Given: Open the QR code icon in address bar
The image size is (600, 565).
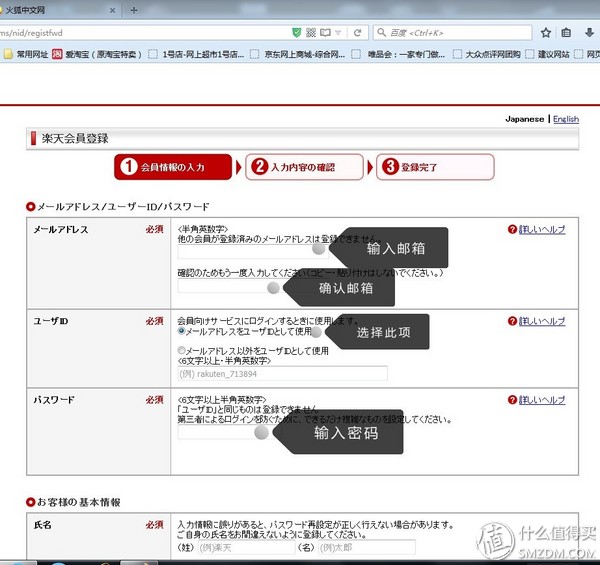Looking at the screenshot, I should [311, 33].
